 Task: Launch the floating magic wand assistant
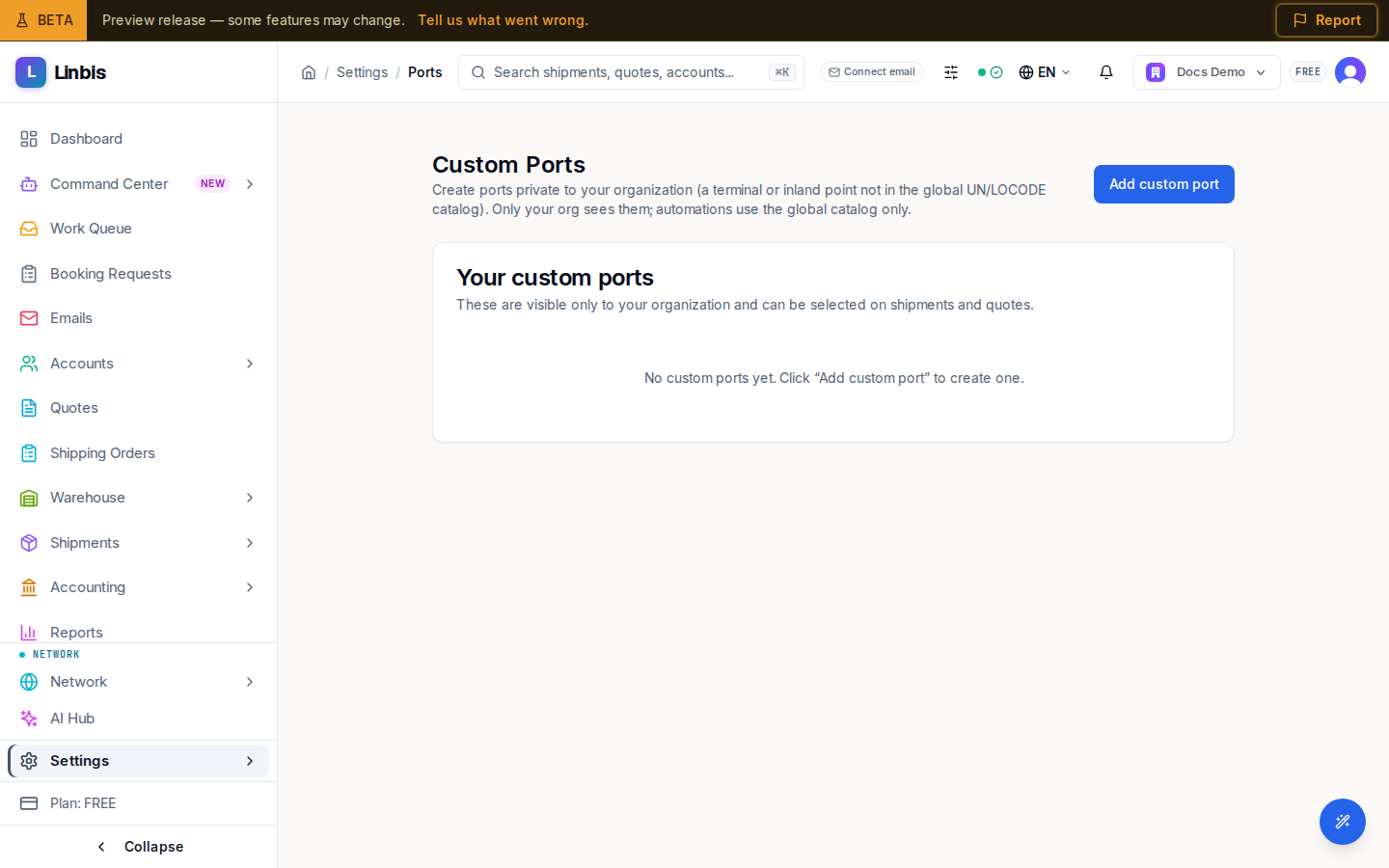(x=1343, y=822)
